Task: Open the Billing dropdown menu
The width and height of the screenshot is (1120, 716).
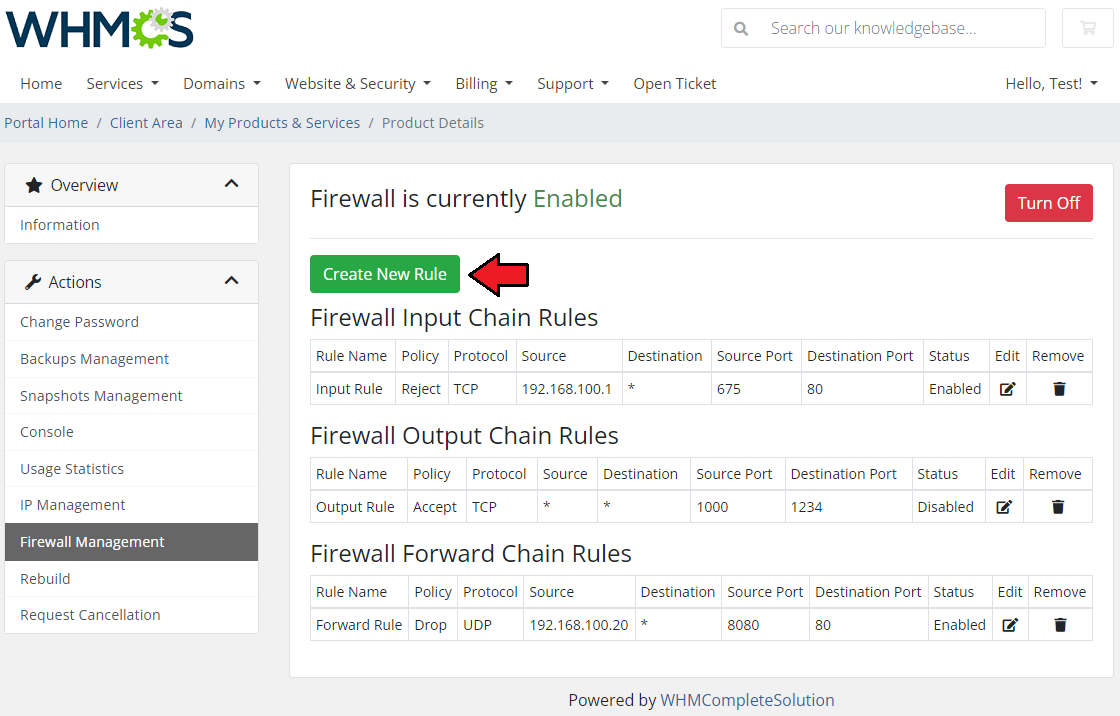Action: click(484, 84)
